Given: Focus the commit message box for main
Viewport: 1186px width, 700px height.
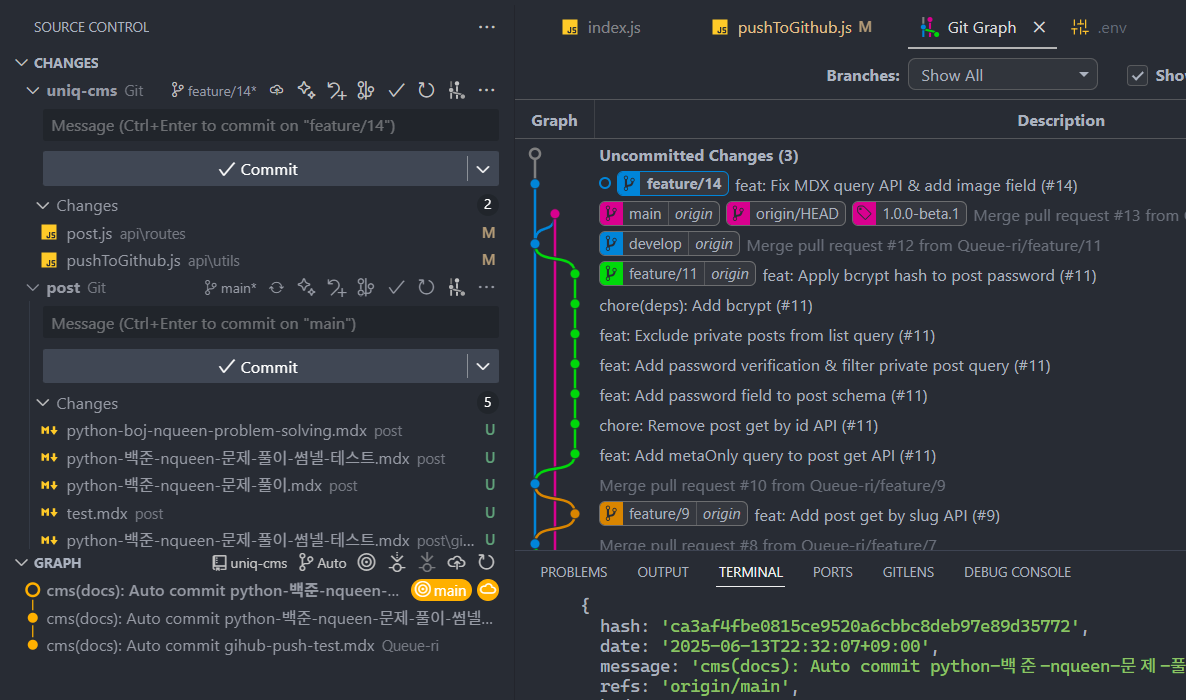Looking at the screenshot, I should point(271,323).
